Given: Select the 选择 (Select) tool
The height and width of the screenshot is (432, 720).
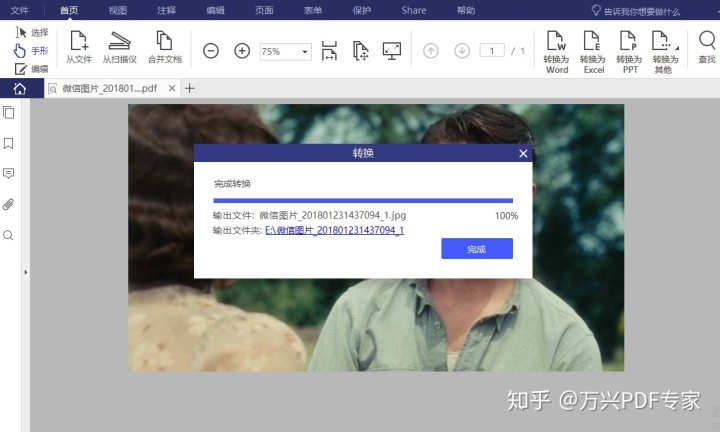Looking at the screenshot, I should 31,32.
